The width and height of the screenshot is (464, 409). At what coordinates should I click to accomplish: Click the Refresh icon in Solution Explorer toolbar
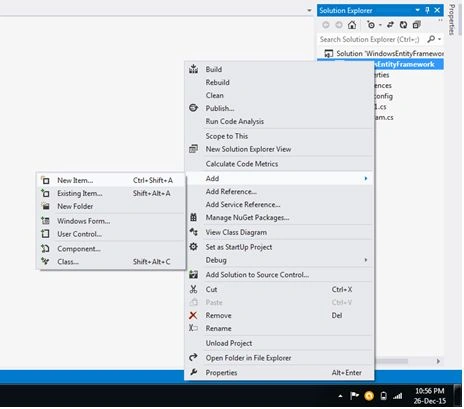403,25
